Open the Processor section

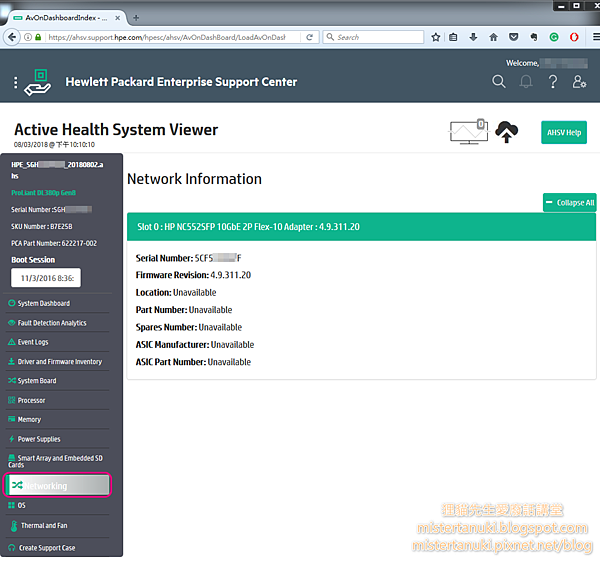[31, 400]
